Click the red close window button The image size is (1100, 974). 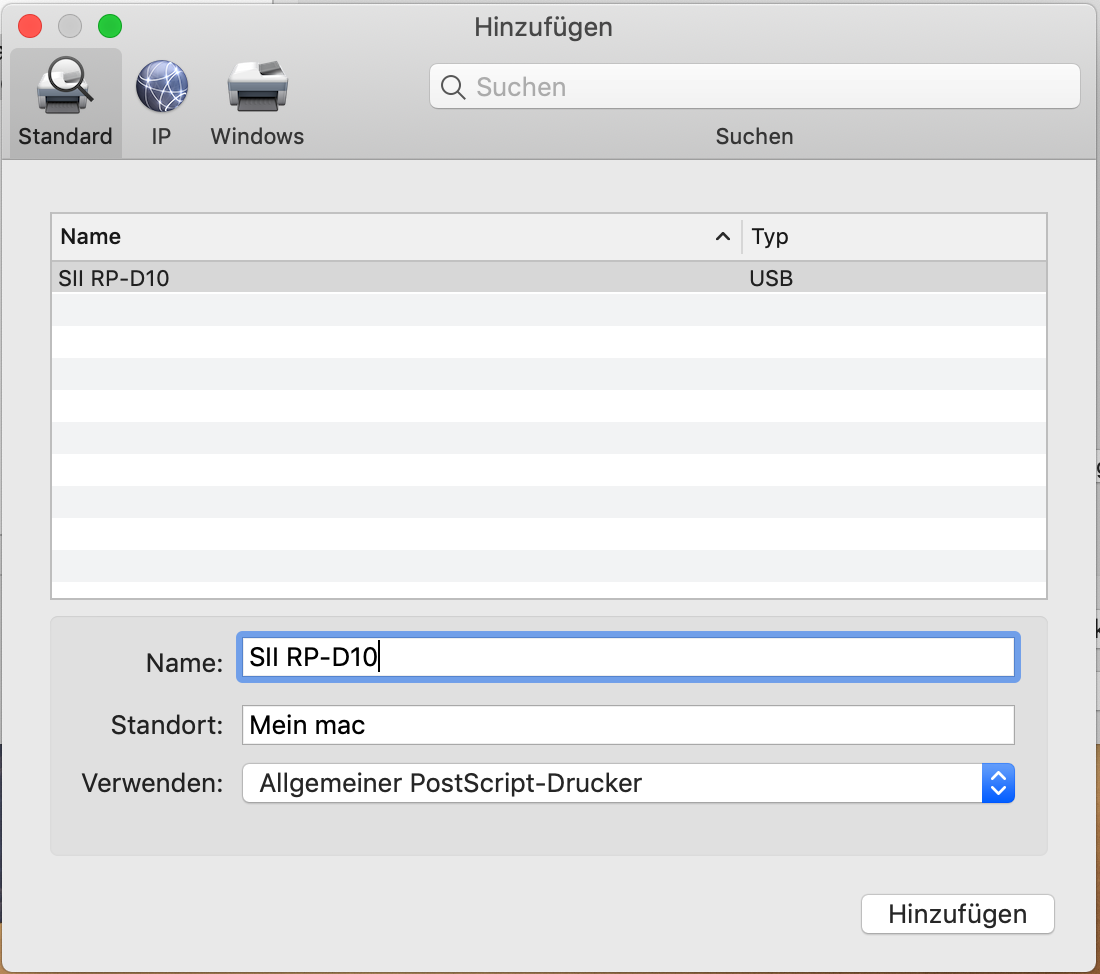[x=30, y=26]
